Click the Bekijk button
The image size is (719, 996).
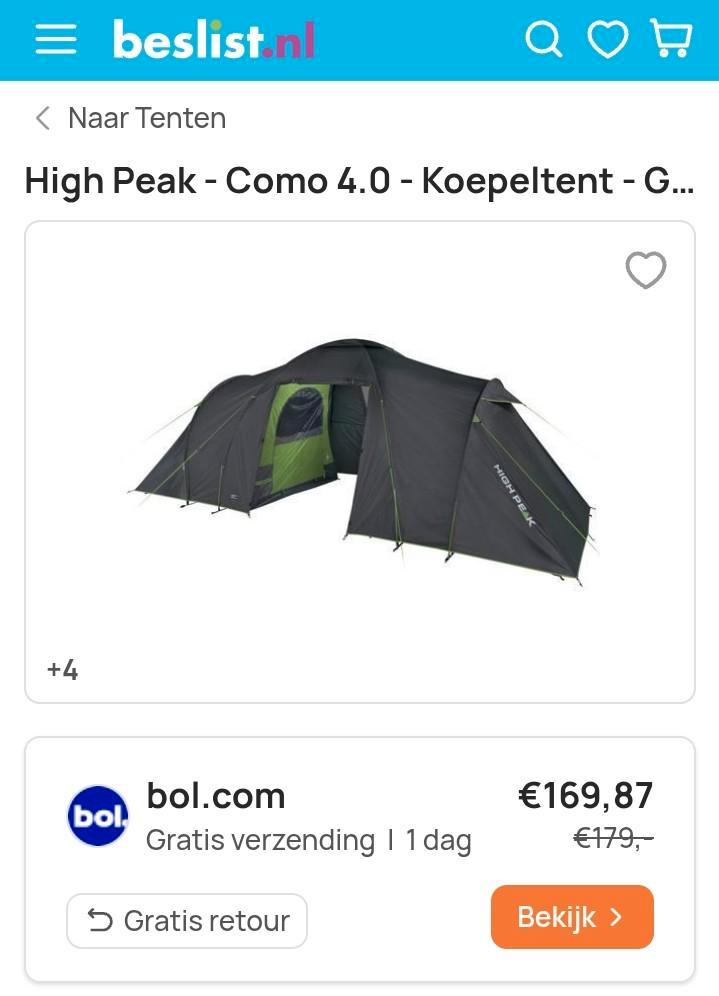tap(572, 917)
